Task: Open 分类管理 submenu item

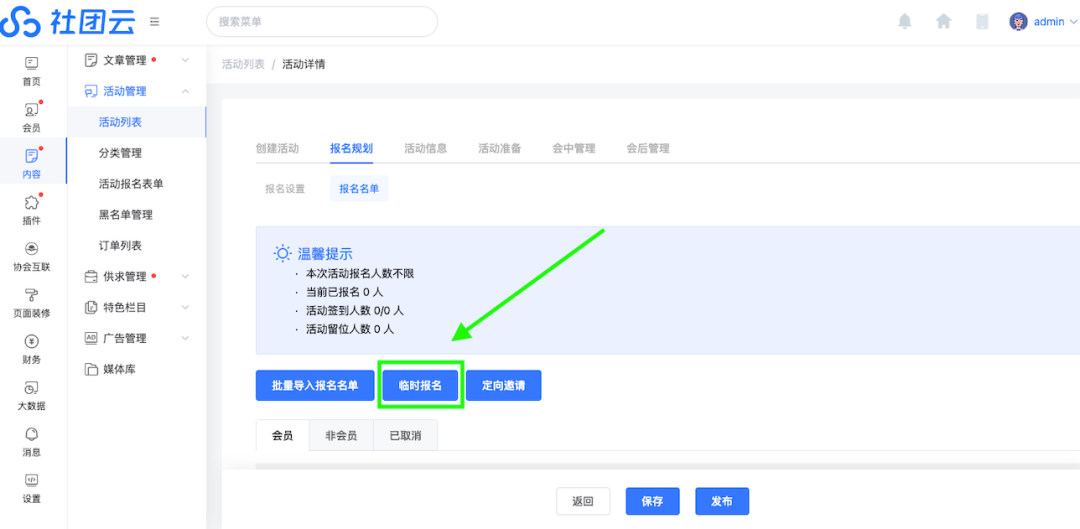Action: pyautogui.click(x=121, y=153)
